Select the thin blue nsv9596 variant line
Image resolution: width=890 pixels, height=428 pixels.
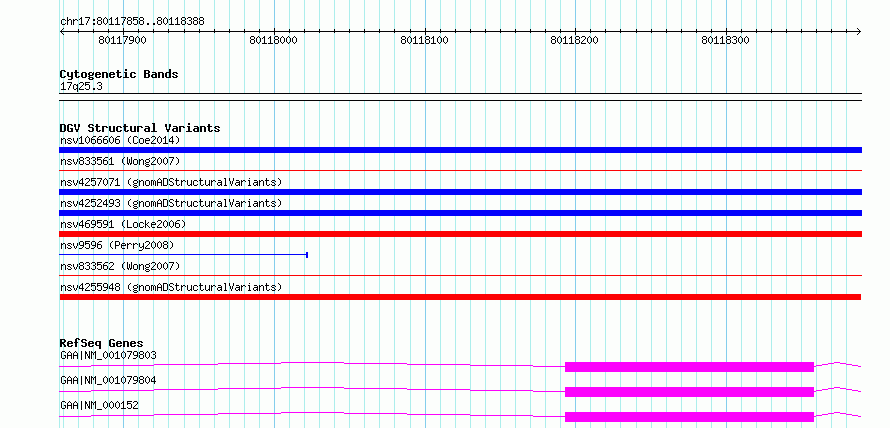click(183, 255)
